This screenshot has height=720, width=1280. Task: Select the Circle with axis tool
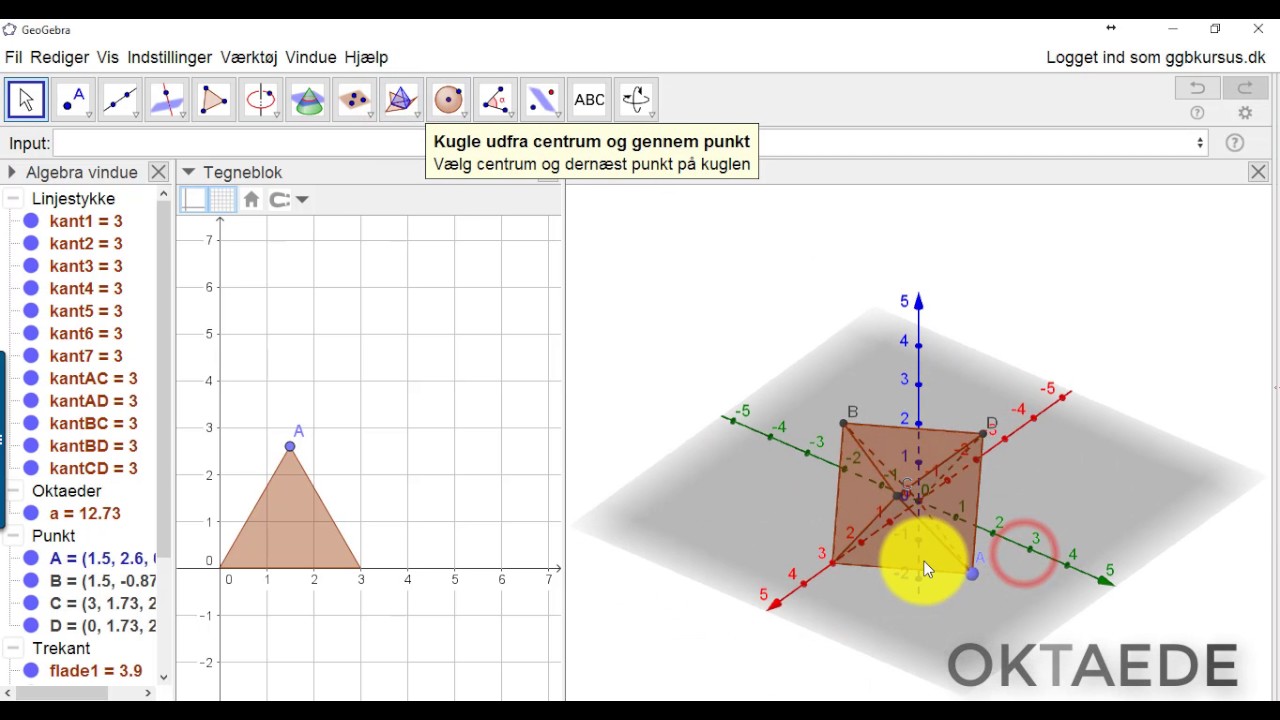point(261,100)
